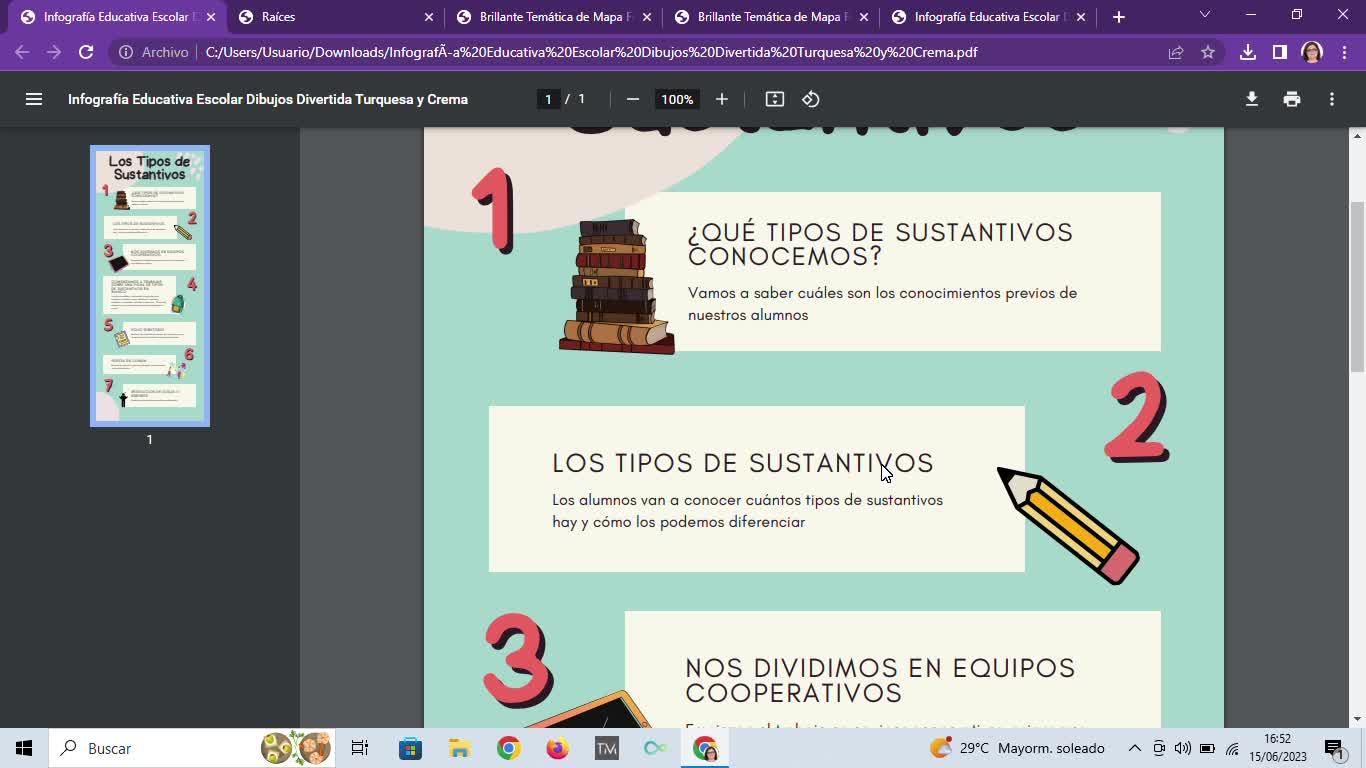
Task: Click the battery icon in the tray
Action: coord(1207,748)
